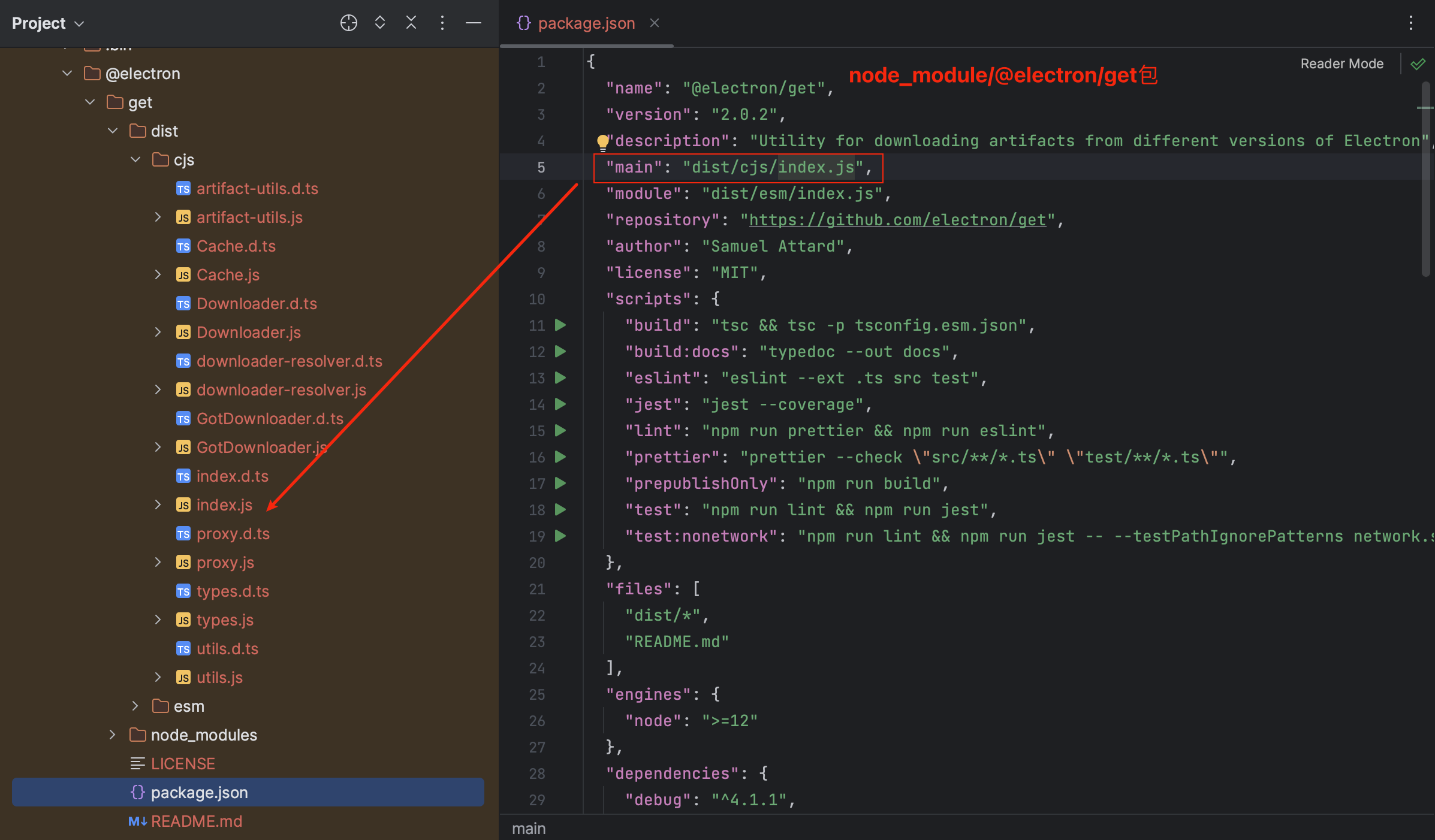1435x840 pixels.
Task: Click line number 10 in gutter
Action: (x=536, y=298)
